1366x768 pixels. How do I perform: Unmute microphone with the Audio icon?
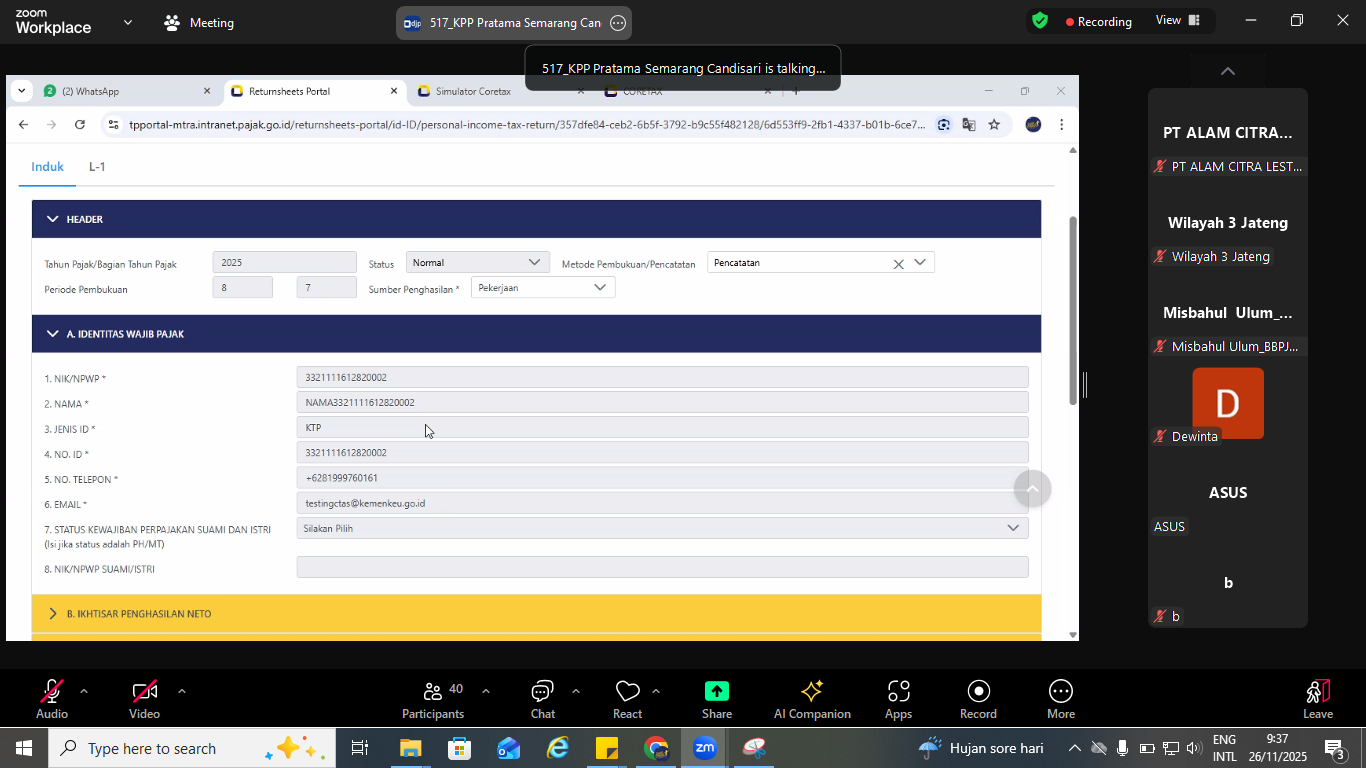click(x=51, y=692)
